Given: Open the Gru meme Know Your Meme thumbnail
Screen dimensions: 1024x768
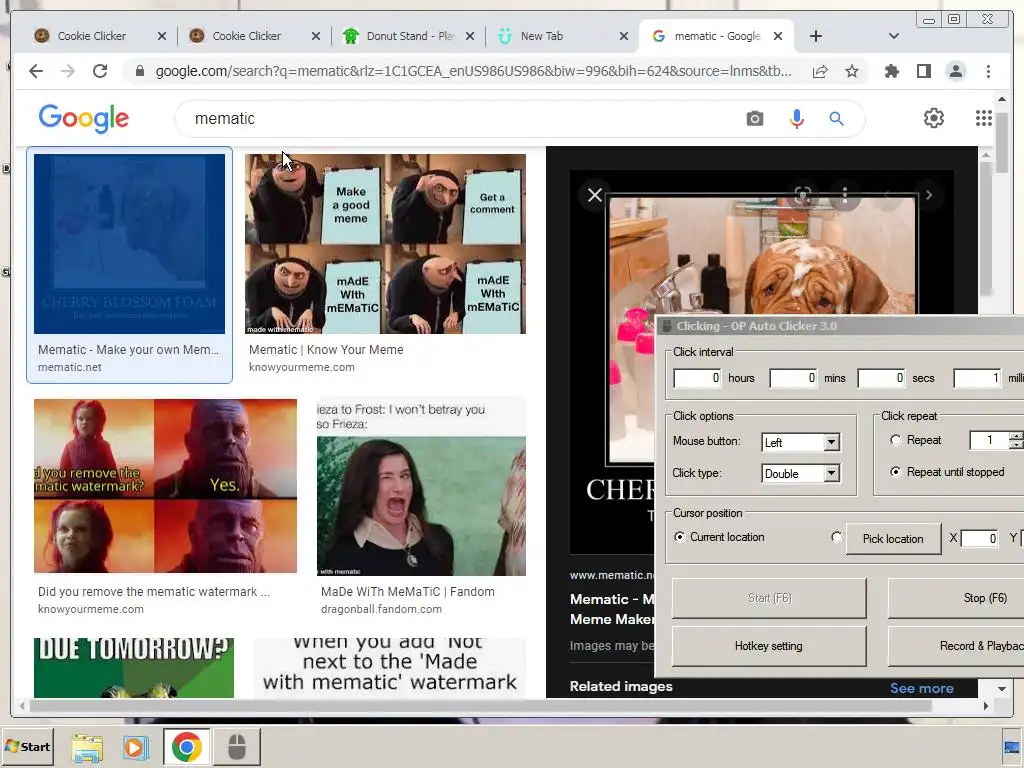Looking at the screenshot, I should click(385, 244).
